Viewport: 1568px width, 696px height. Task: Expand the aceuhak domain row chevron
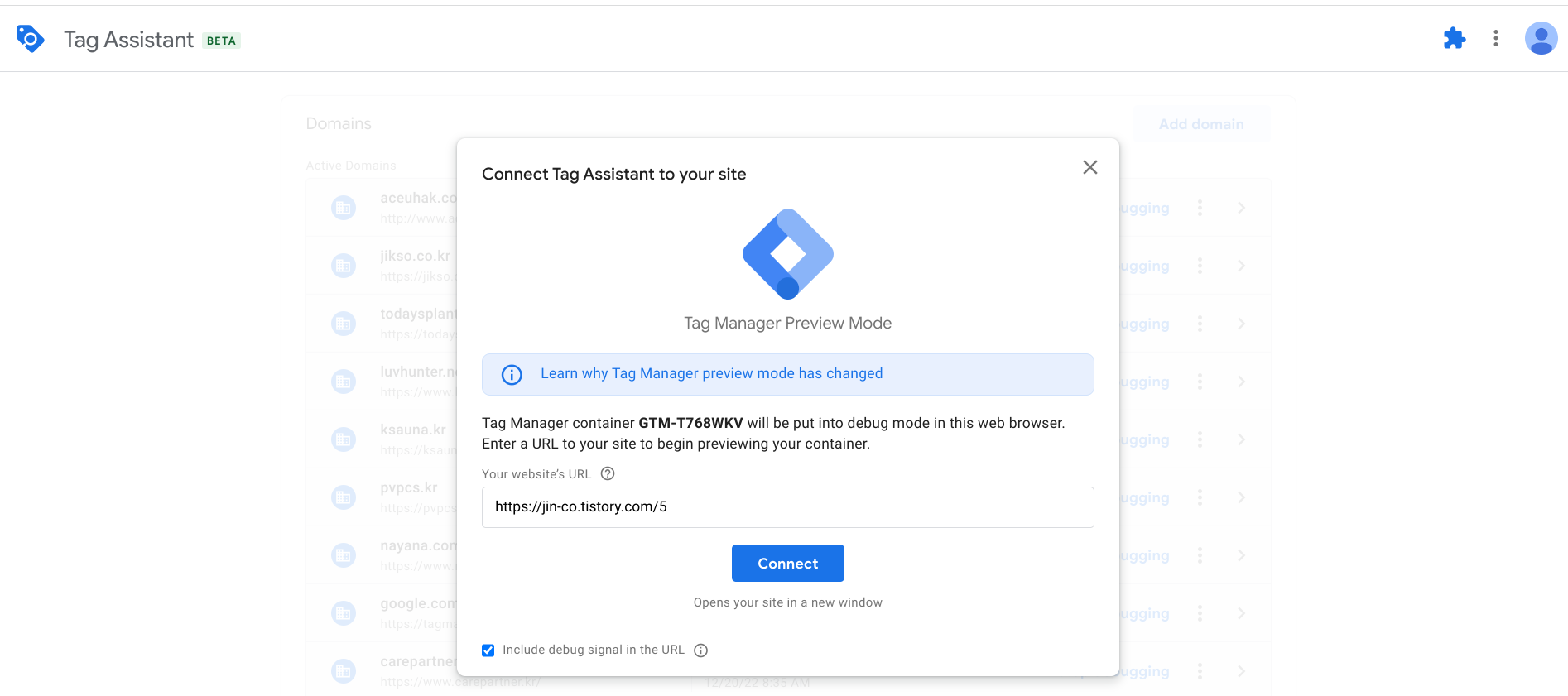[1242, 208]
